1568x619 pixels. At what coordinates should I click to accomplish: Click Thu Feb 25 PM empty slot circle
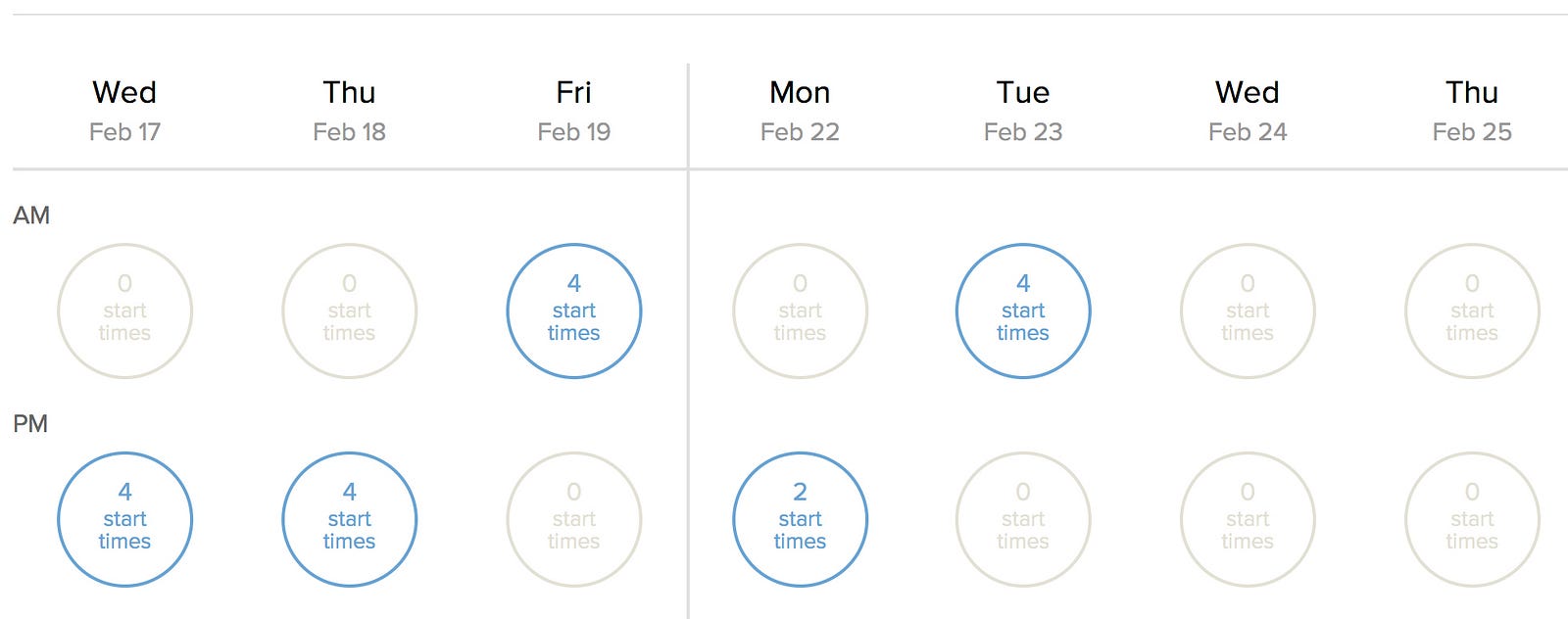(x=1472, y=519)
